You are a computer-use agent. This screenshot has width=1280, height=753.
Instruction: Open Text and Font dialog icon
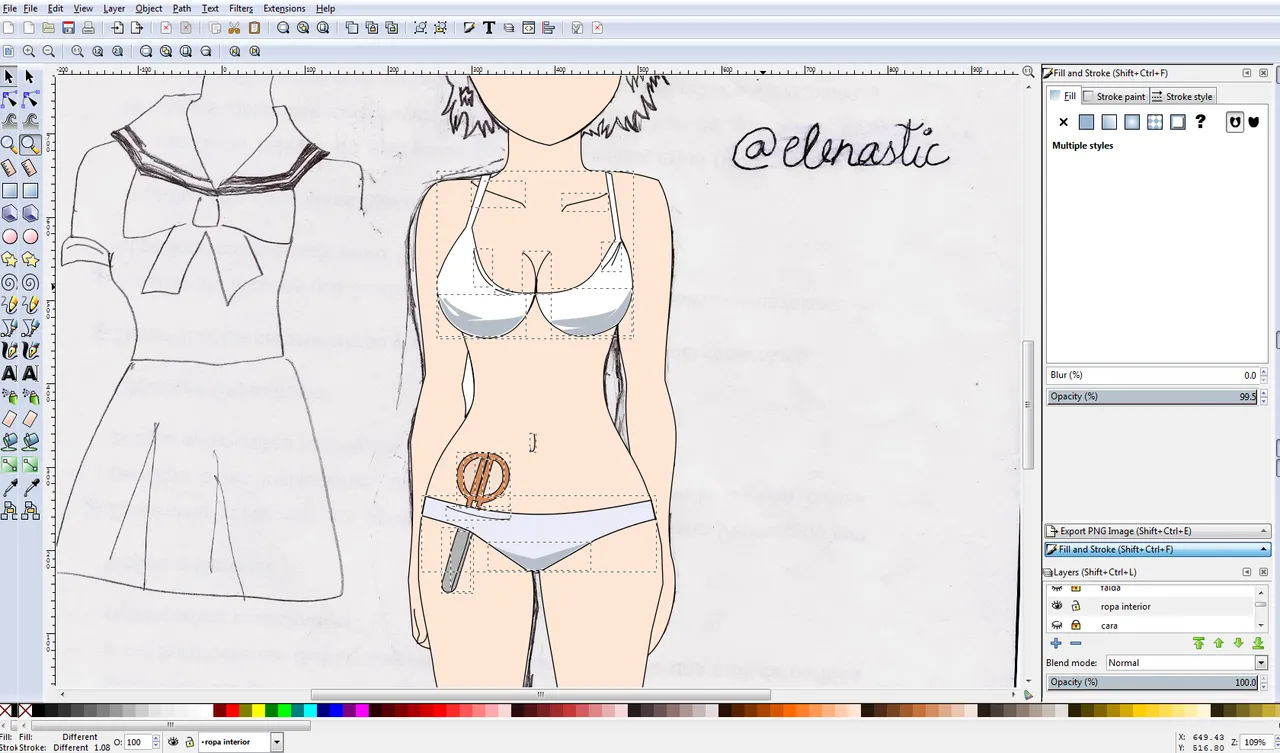pos(489,28)
